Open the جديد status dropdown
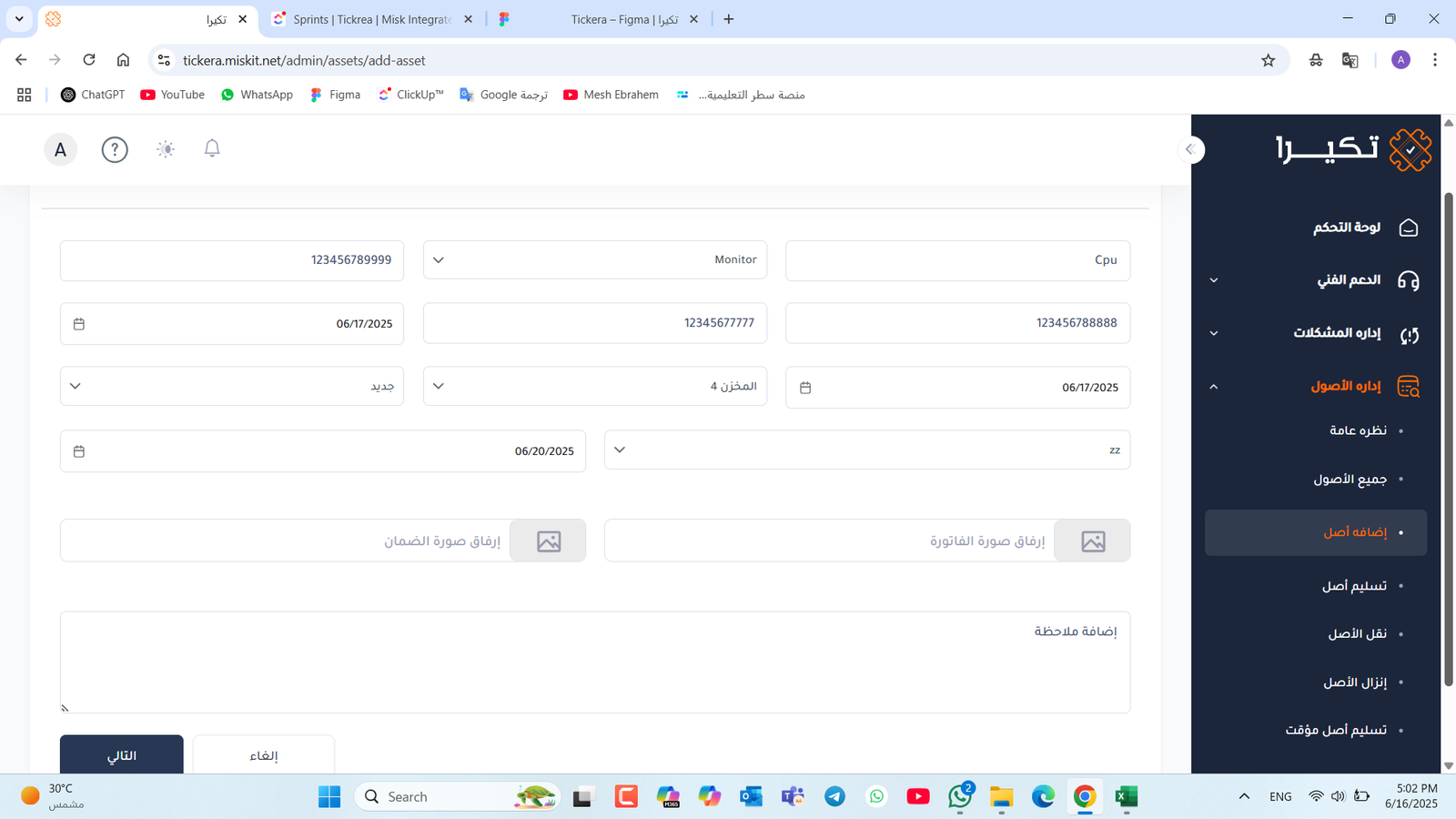Viewport: 1456px width, 819px height. pyautogui.click(x=231, y=387)
